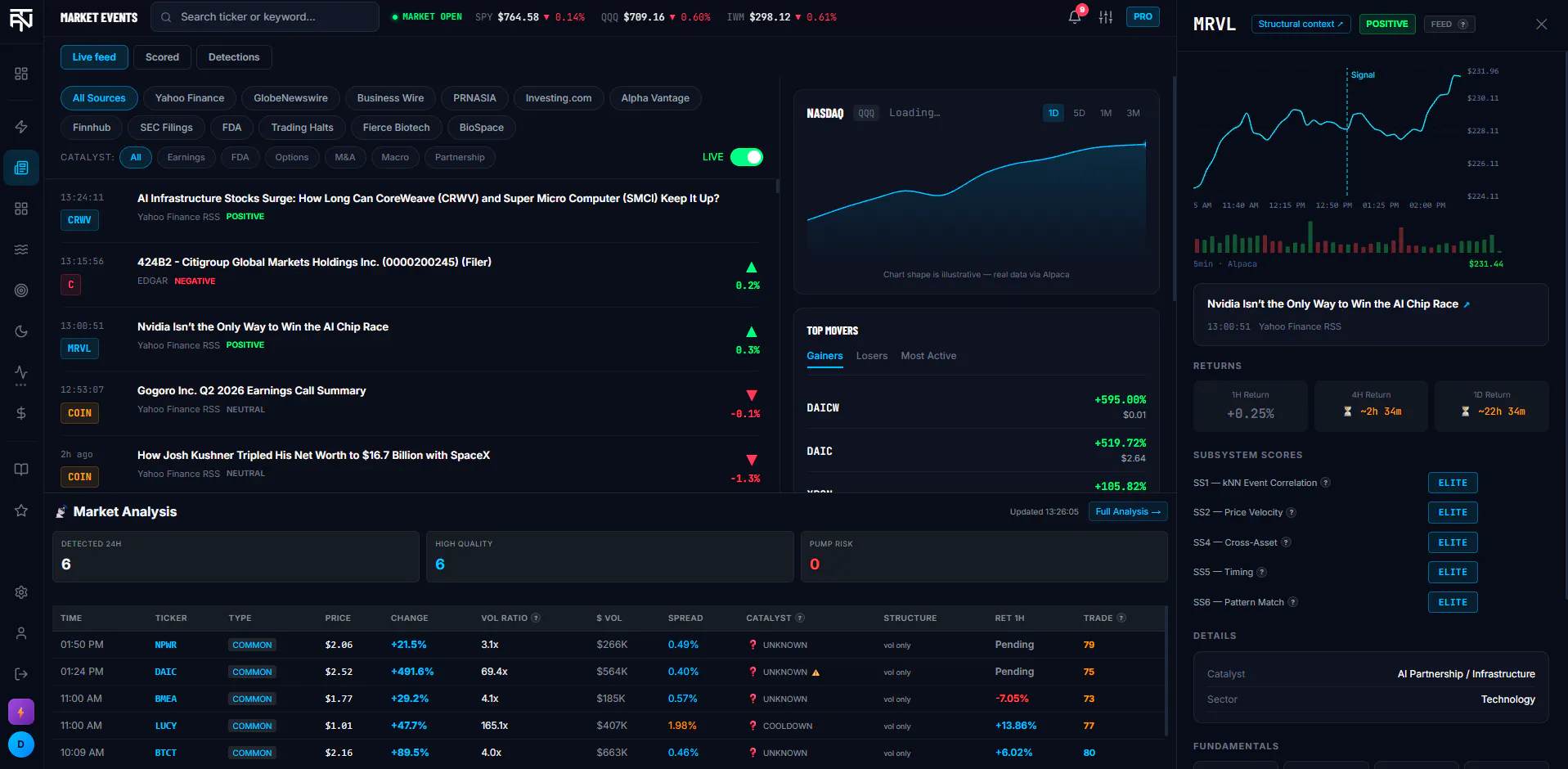Toggle the LIVE feed switch

click(747, 157)
